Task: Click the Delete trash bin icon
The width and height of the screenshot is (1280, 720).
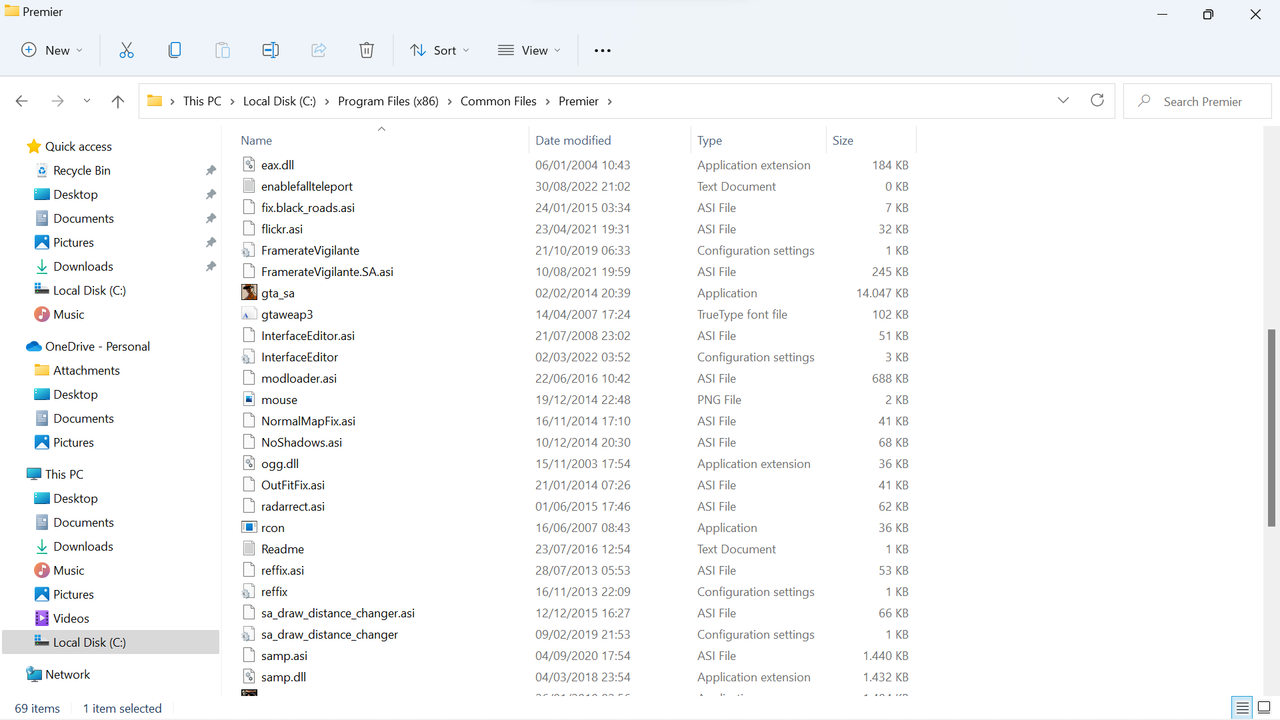Action: pyautogui.click(x=366, y=50)
